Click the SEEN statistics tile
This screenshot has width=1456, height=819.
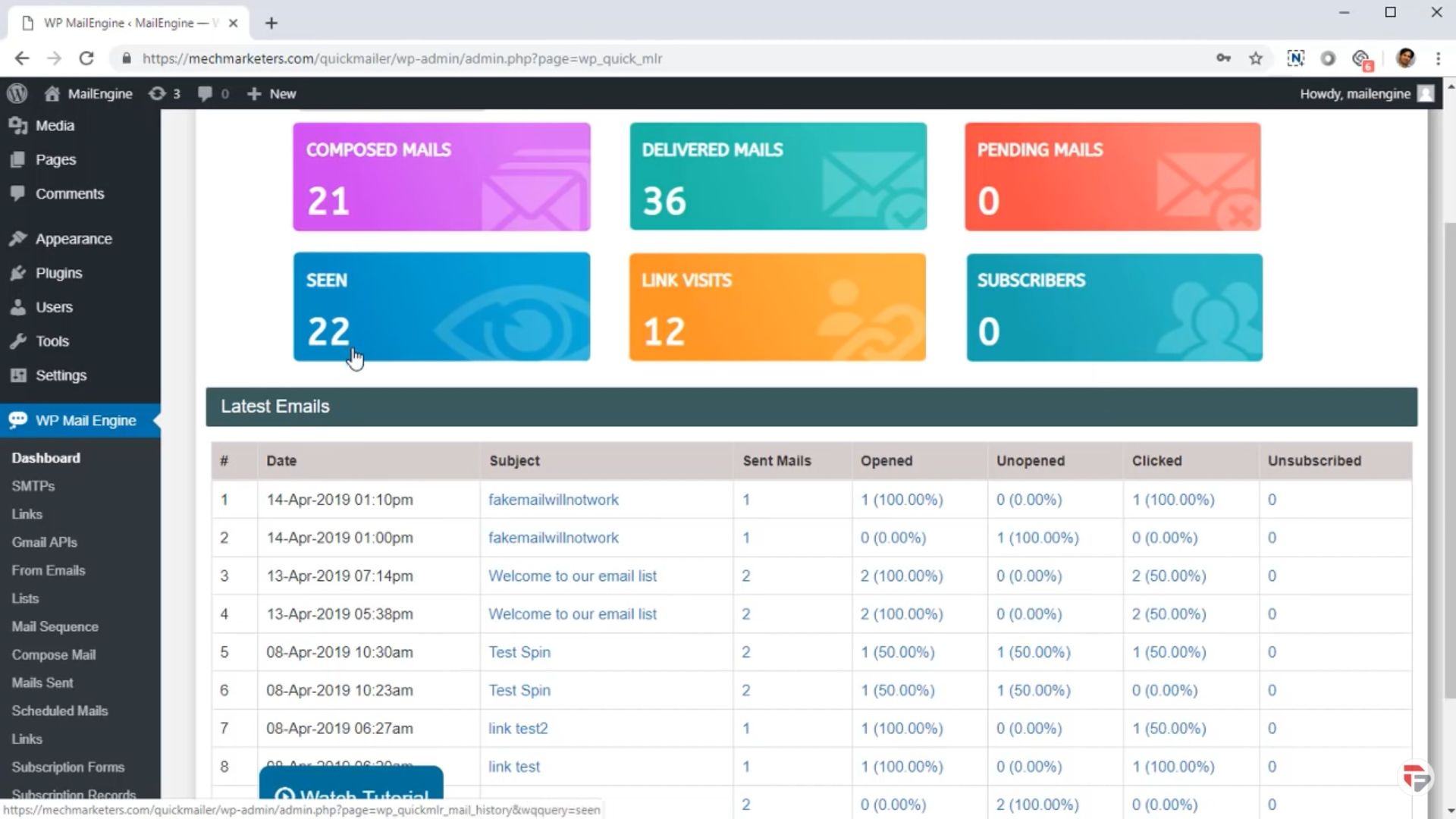[441, 306]
